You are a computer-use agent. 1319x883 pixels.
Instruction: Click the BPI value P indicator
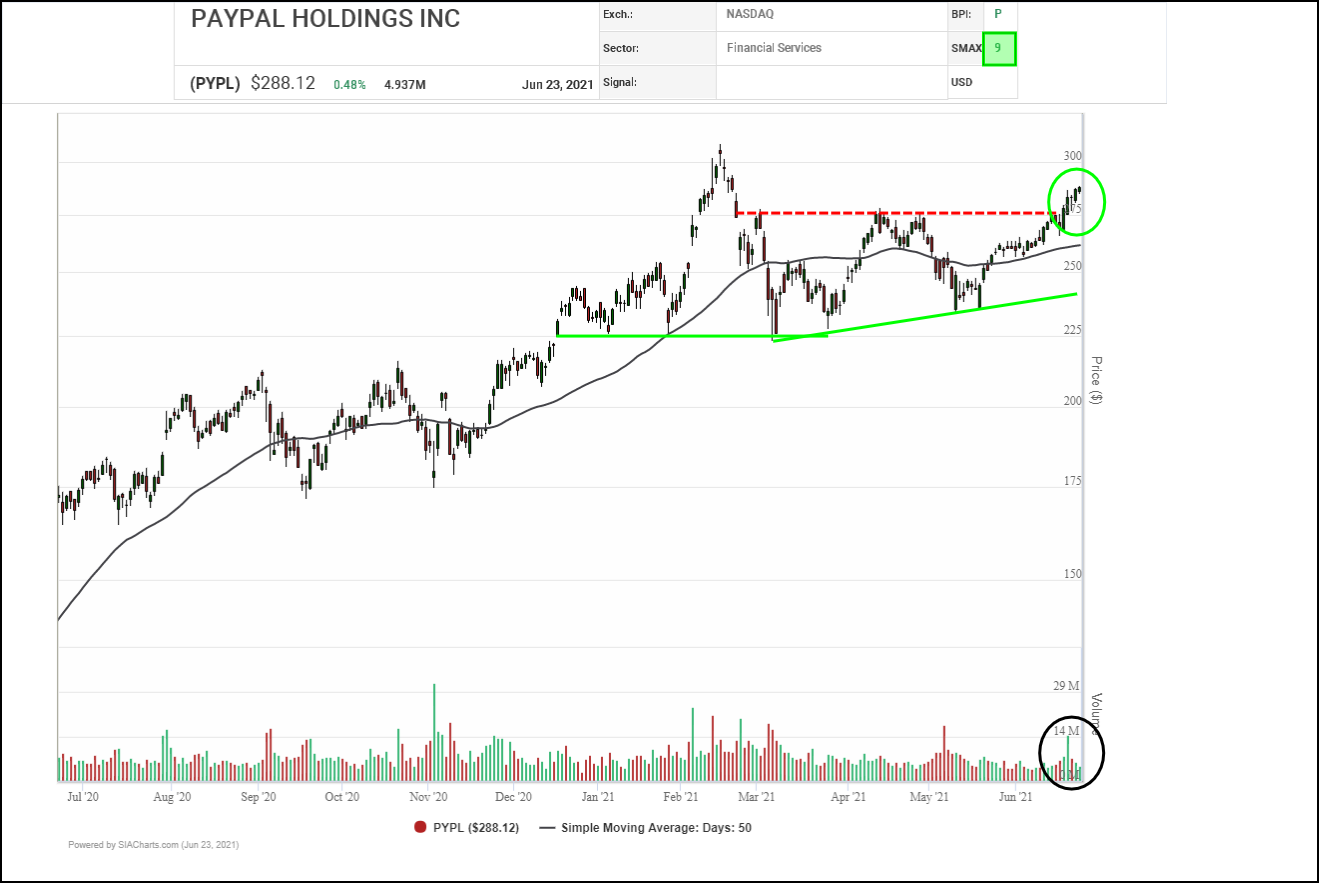pyautogui.click(x=997, y=14)
